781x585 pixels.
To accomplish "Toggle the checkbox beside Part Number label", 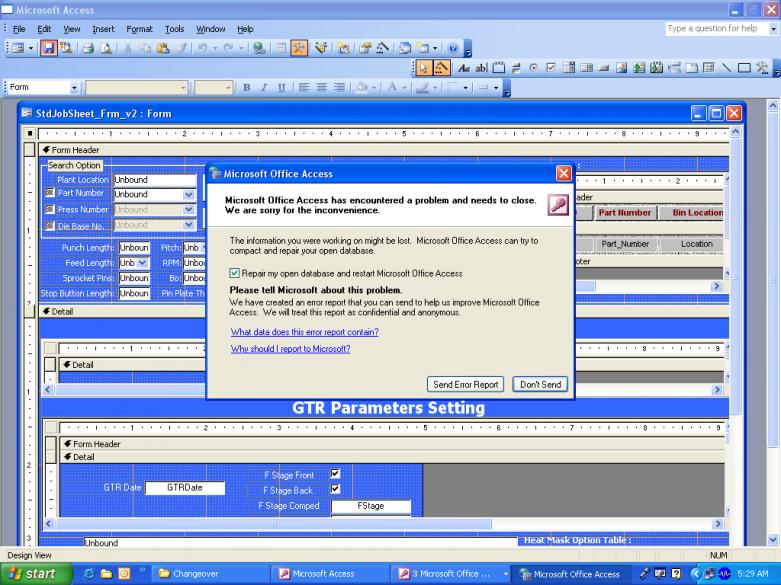I will (49, 192).
